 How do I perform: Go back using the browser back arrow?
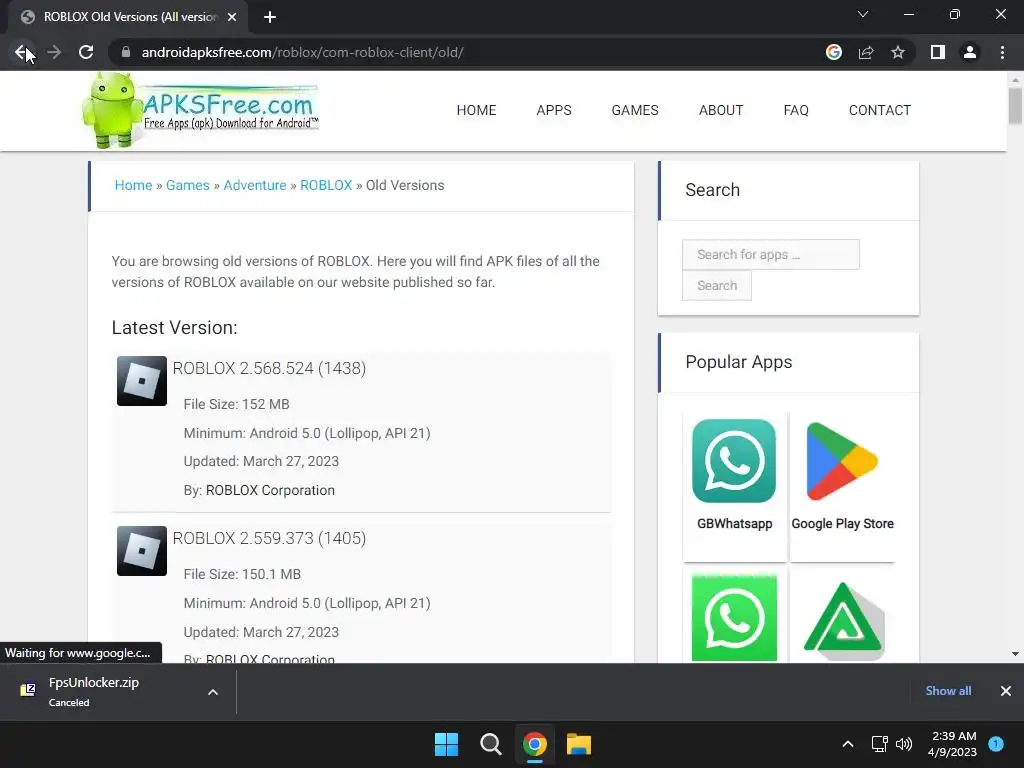pos(22,52)
